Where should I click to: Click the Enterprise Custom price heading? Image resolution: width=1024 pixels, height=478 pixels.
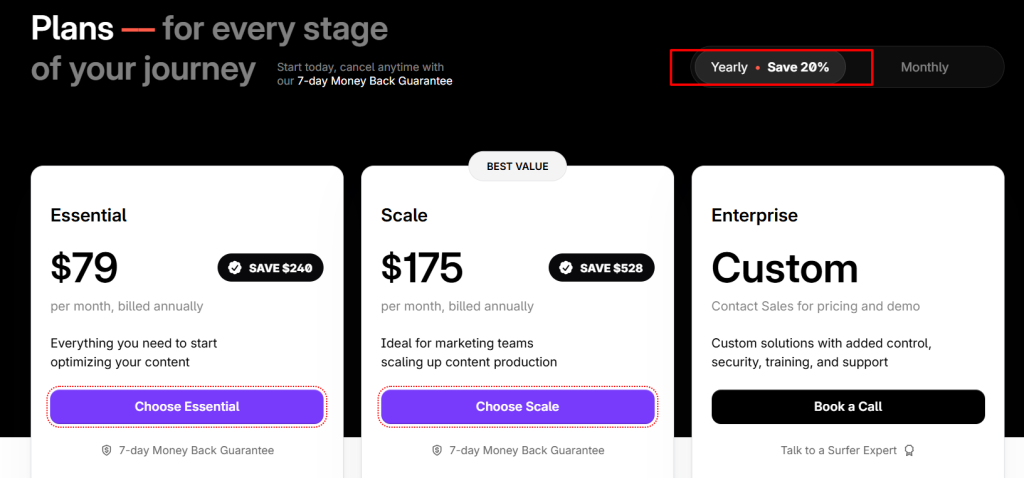point(785,268)
